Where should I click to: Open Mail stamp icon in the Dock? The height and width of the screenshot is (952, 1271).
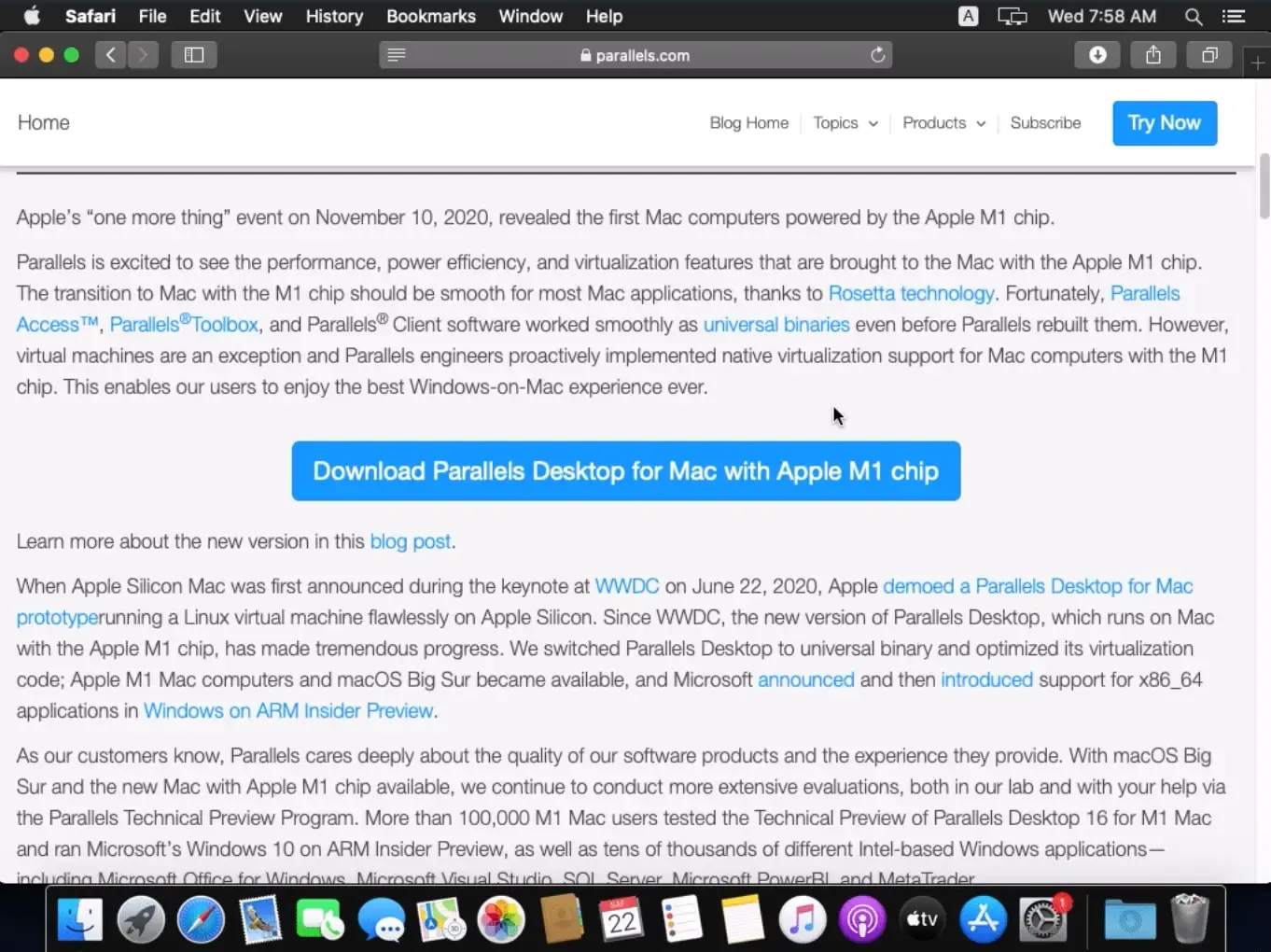coord(260,919)
